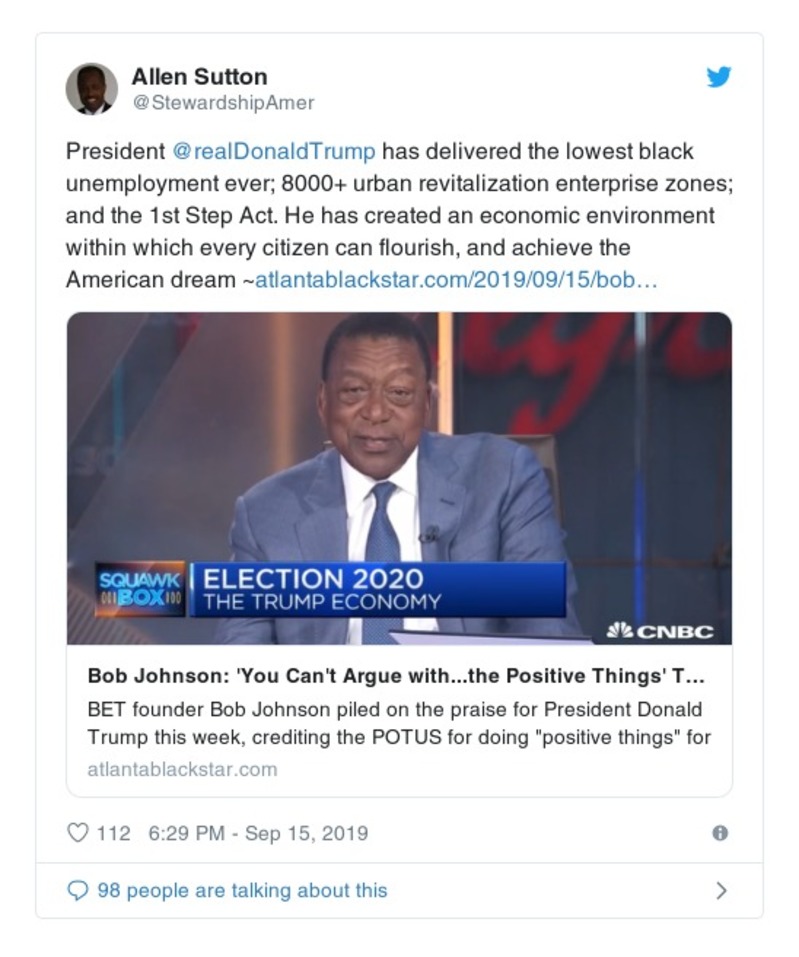Image resolution: width=799 pixels, height=957 pixels.
Task: Click the blue speech bubble reply icon
Action: click(78, 890)
